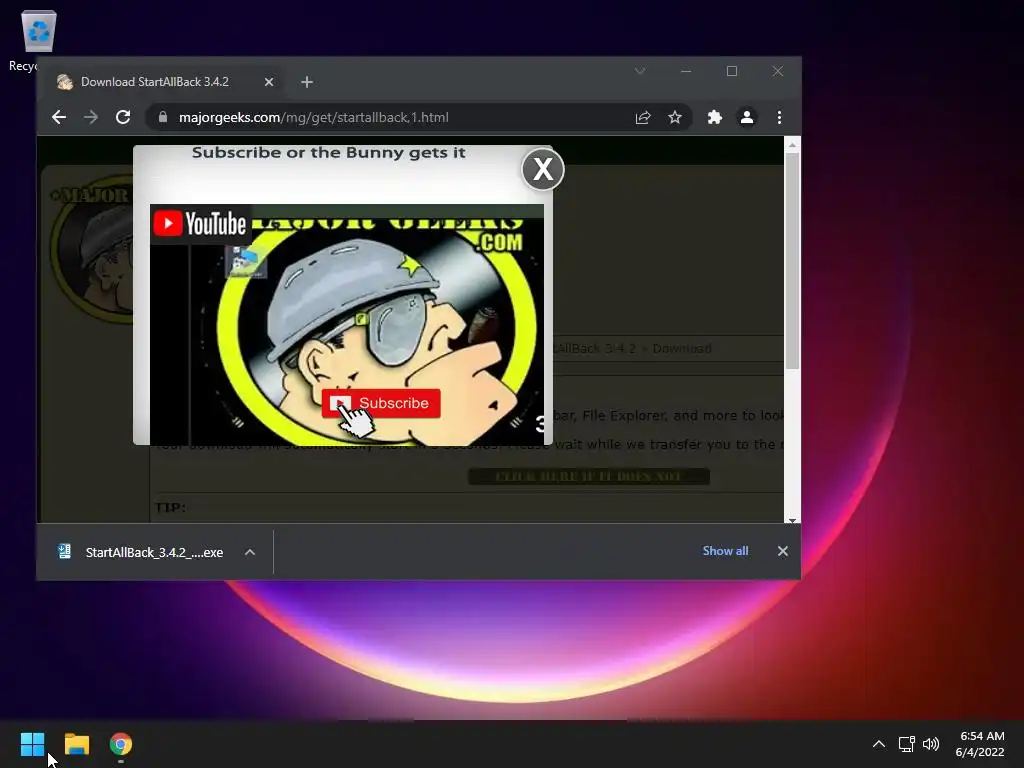This screenshot has height=768, width=1024.
Task: Click the scrollbar up arrow
Action: tap(792, 145)
